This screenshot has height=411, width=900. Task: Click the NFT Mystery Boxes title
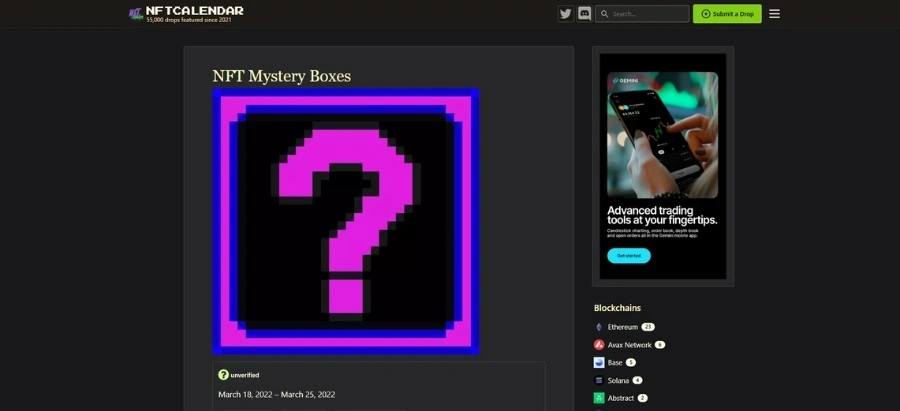(281, 76)
